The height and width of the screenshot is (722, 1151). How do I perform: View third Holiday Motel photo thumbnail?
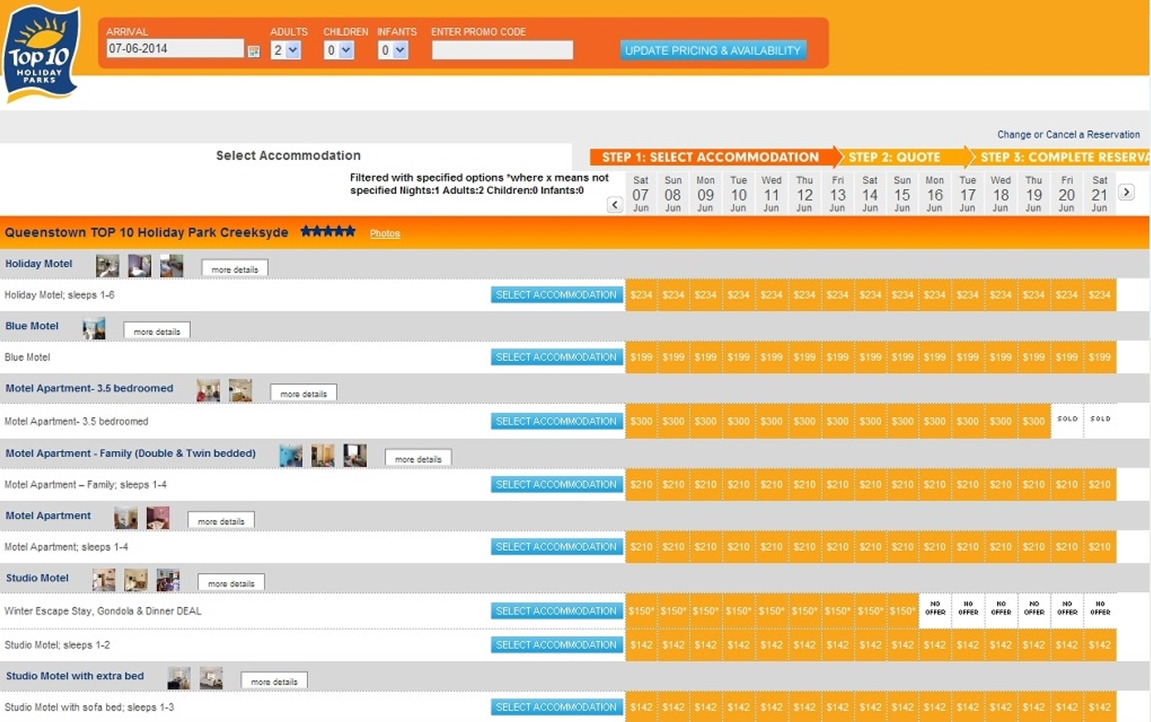[x=171, y=266]
